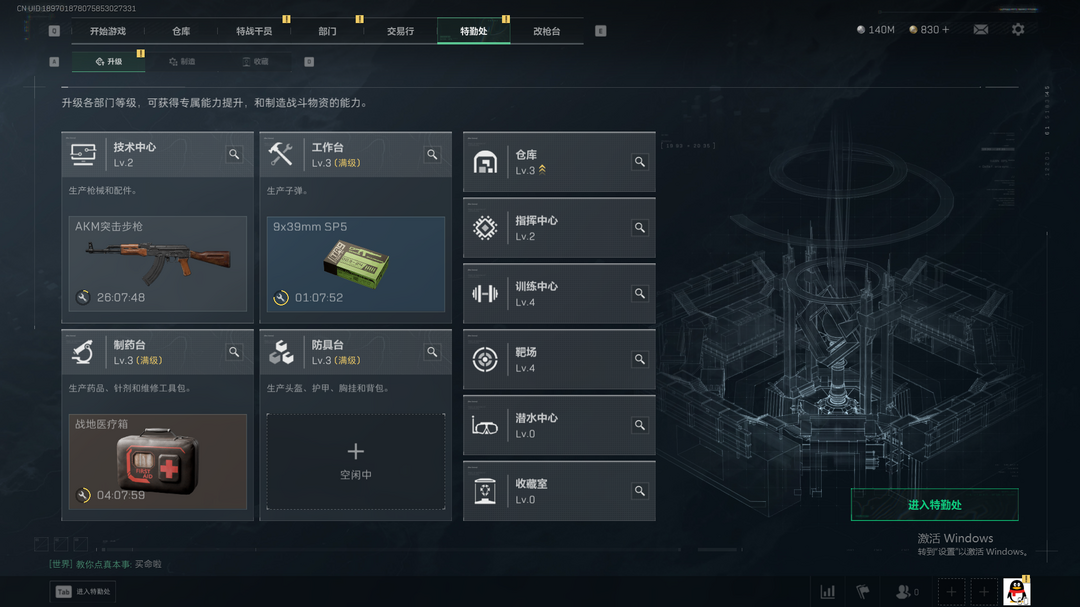Open the mail envelope icon

click(x=981, y=30)
